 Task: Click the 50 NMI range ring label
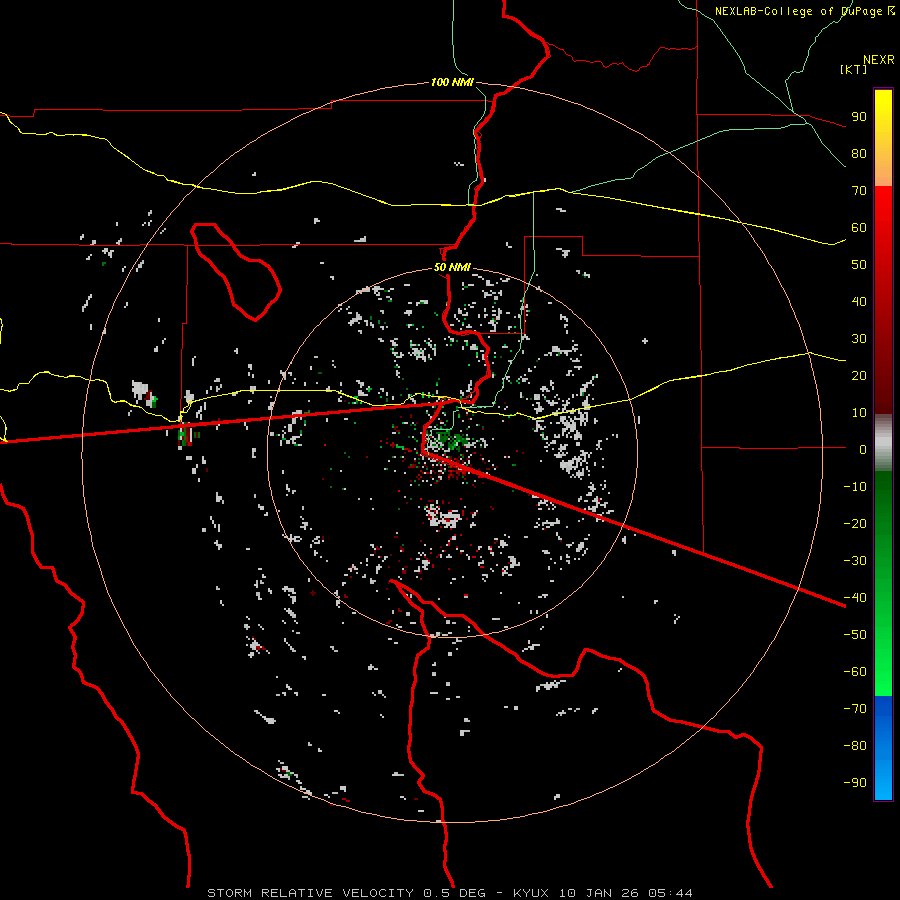pos(452,267)
